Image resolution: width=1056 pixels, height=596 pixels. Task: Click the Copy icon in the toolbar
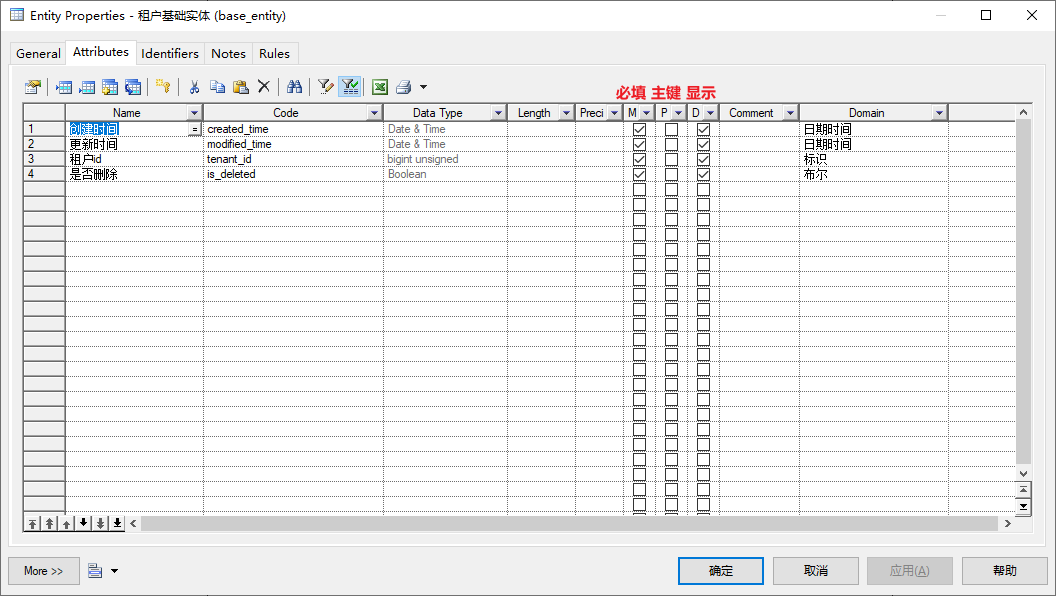pyautogui.click(x=217, y=87)
